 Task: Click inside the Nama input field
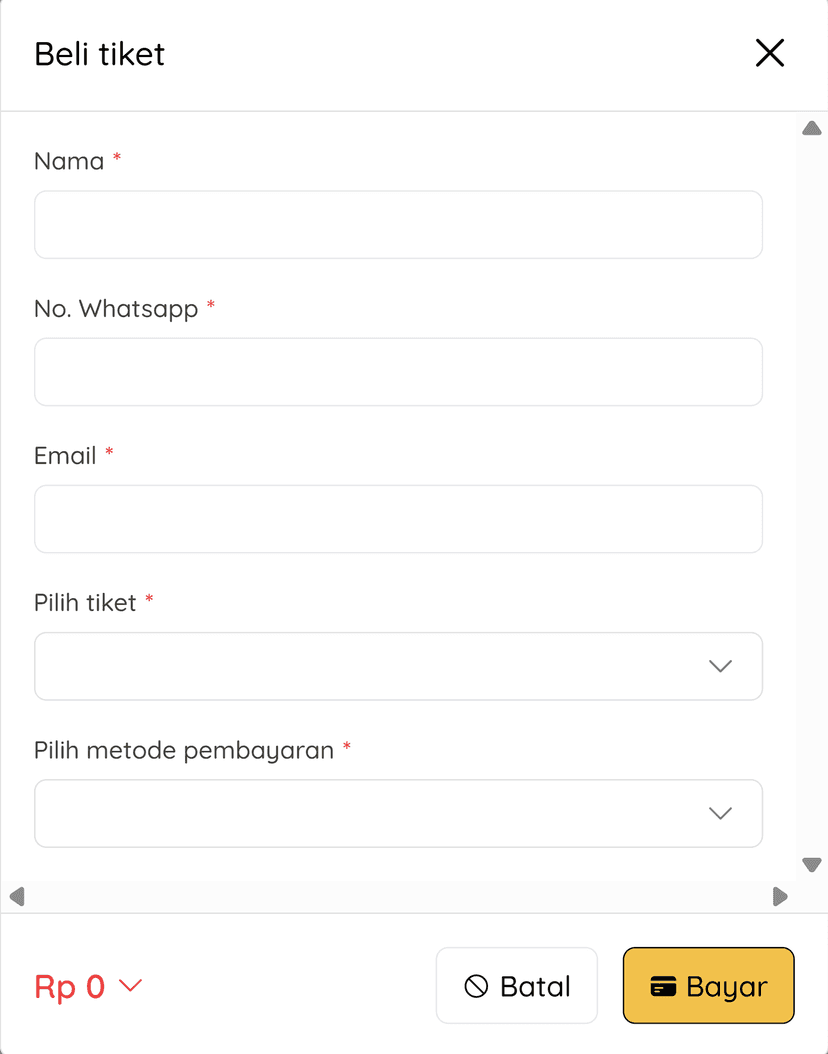tap(398, 224)
